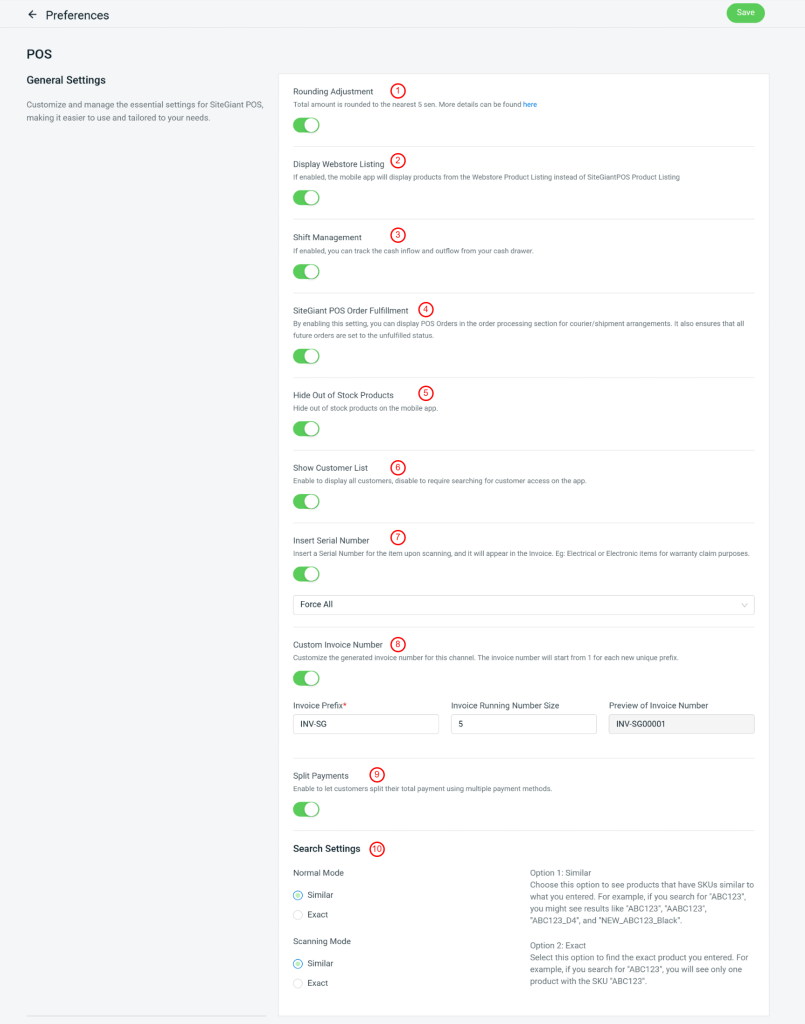Disable SiteGiant POS Order Fulfillment toggle
Viewport: 805px width, 1024px height.
pos(306,356)
